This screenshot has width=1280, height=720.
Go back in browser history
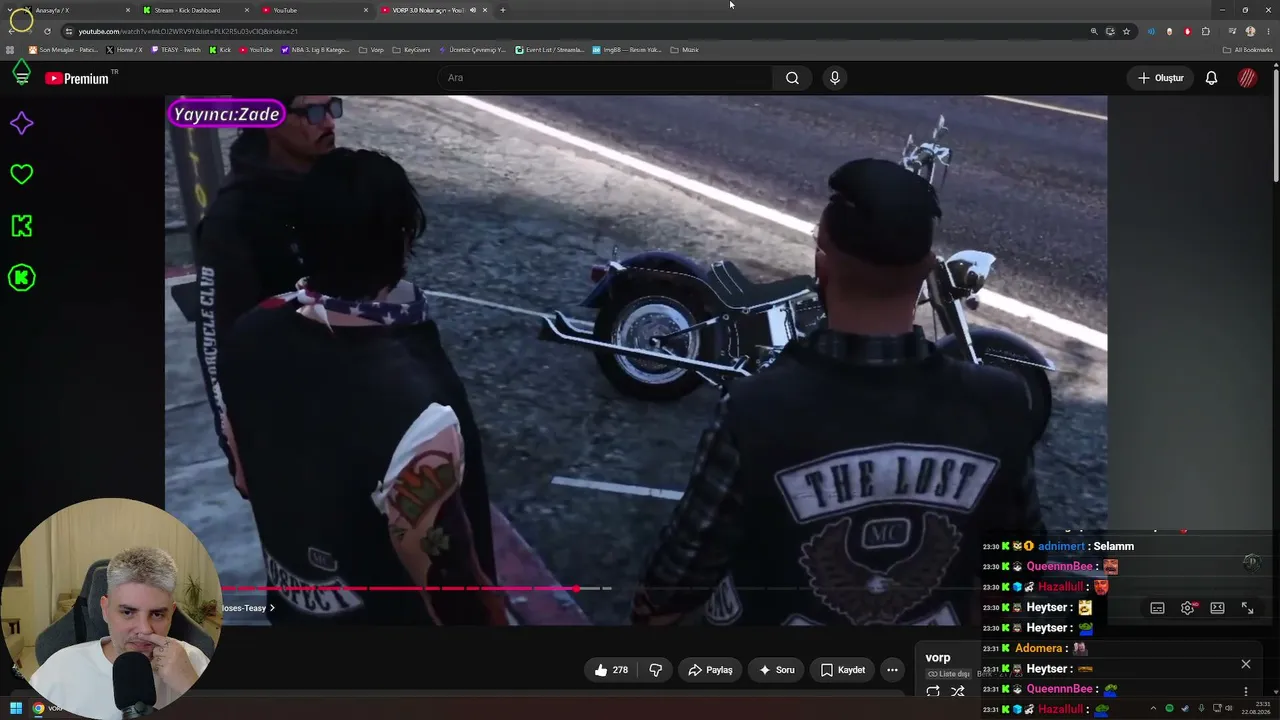click(x=11, y=31)
